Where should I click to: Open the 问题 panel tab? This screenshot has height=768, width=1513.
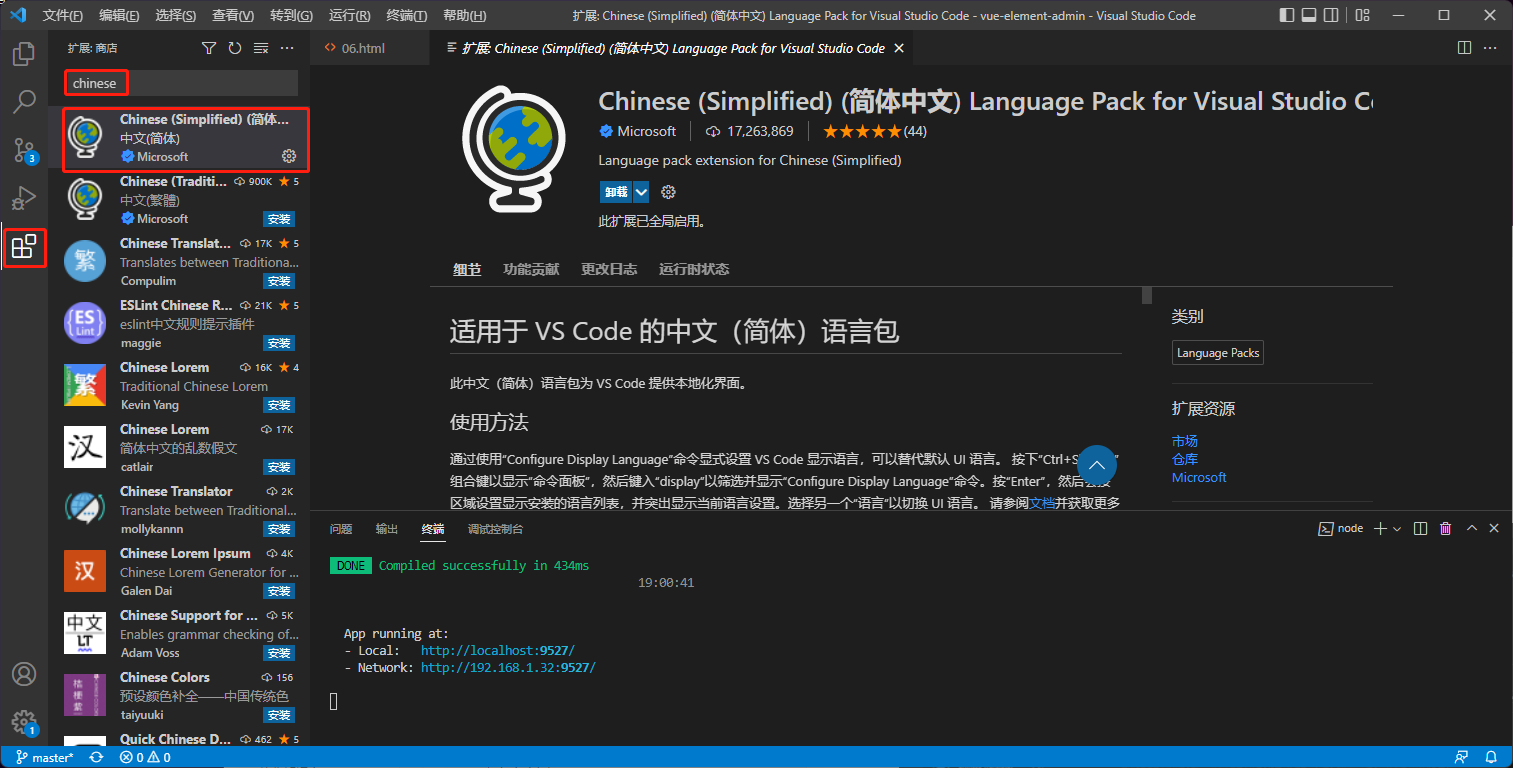click(x=341, y=529)
